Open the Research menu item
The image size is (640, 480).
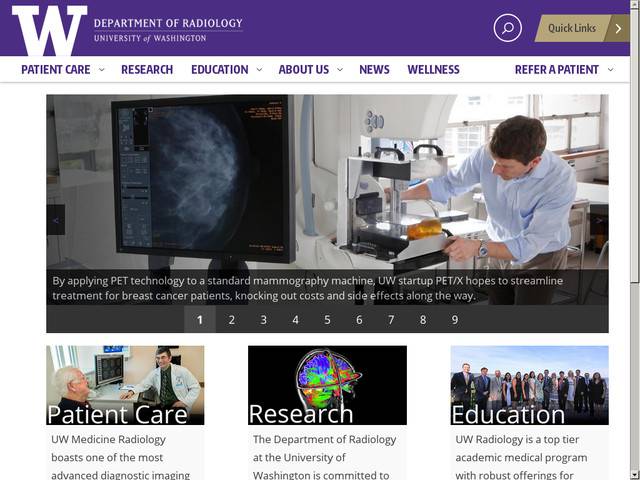(x=147, y=69)
